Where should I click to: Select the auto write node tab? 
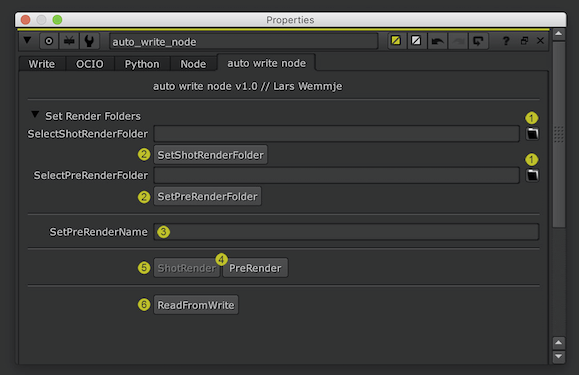[266, 63]
